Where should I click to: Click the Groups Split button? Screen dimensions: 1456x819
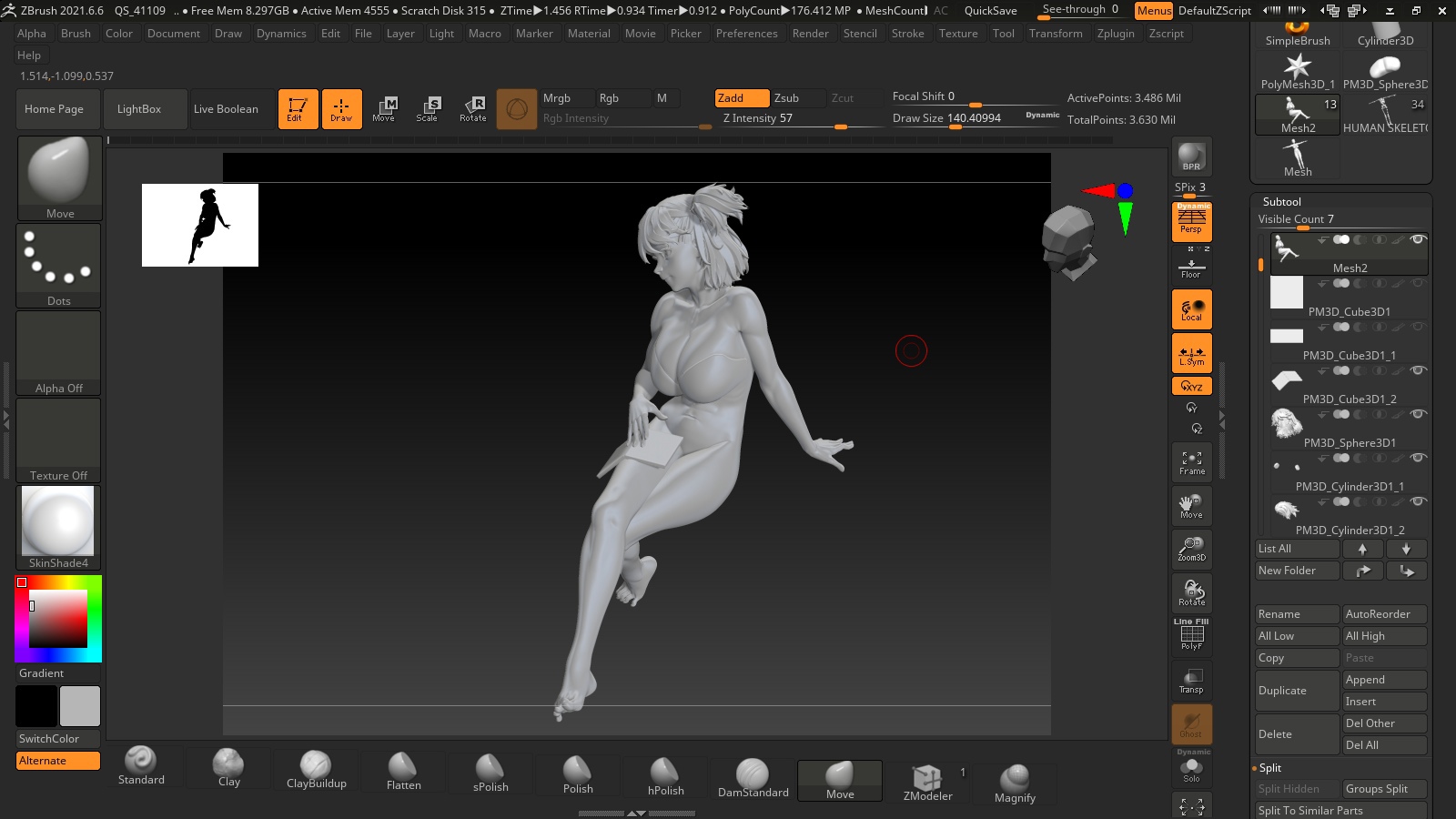1384,789
